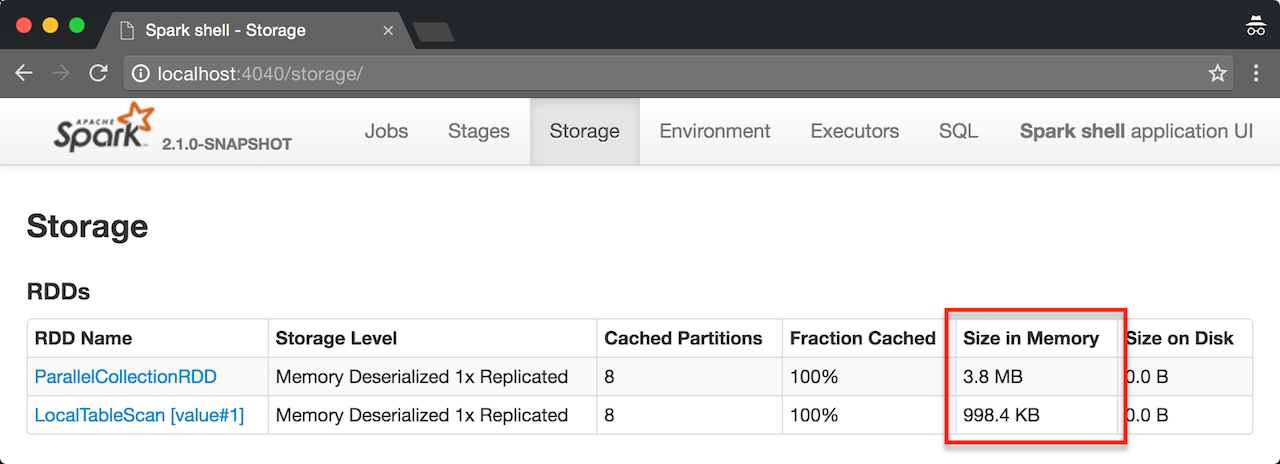Click the localhost:4040/storage/ address bar

[600, 73]
